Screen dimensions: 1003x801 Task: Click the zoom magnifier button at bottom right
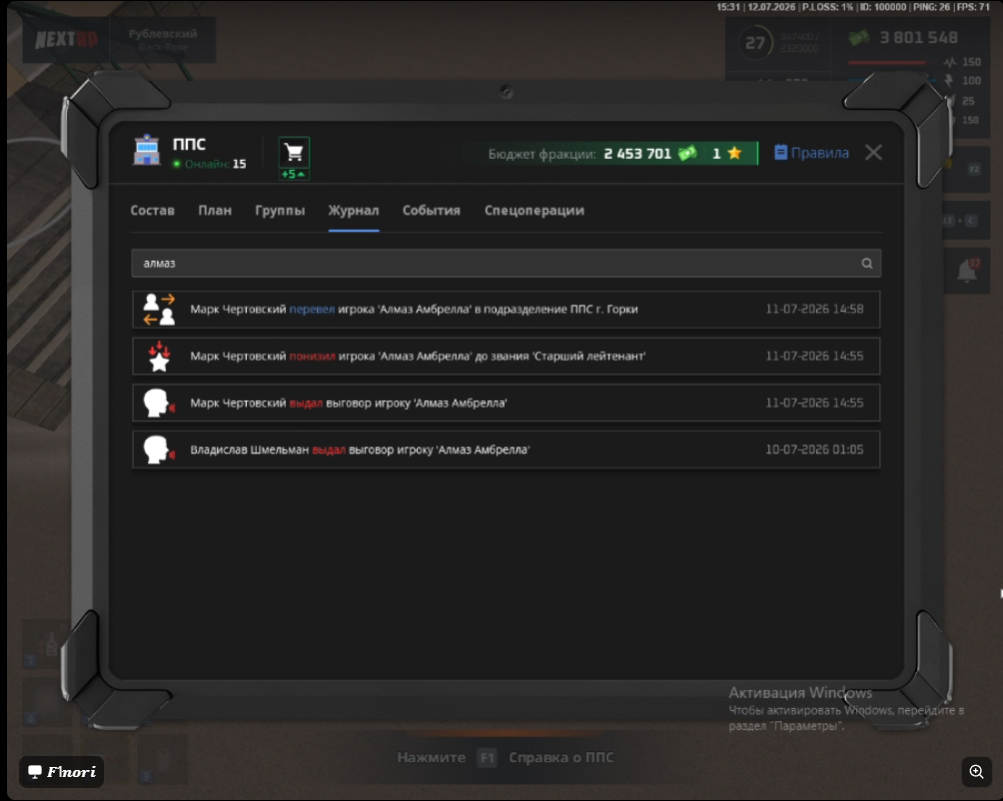[x=976, y=772]
